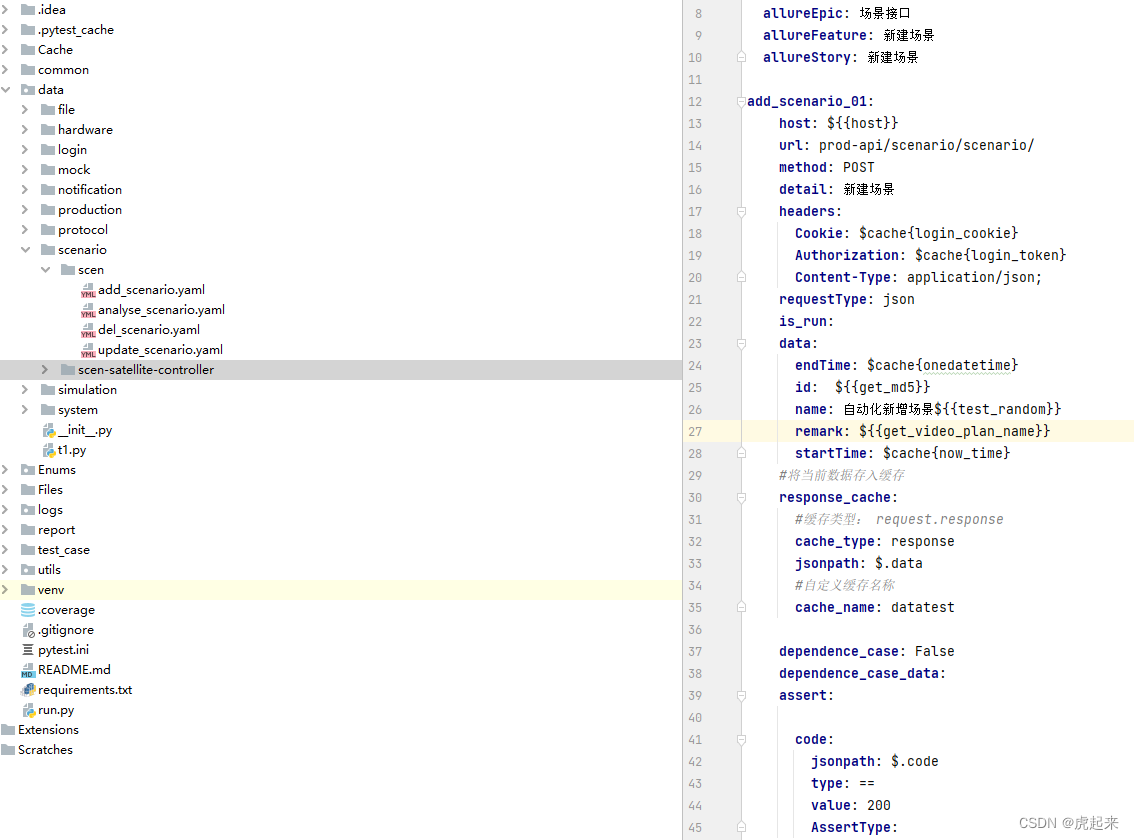Fold the headers block in editor gutter
1134x840 pixels.
click(x=741, y=212)
